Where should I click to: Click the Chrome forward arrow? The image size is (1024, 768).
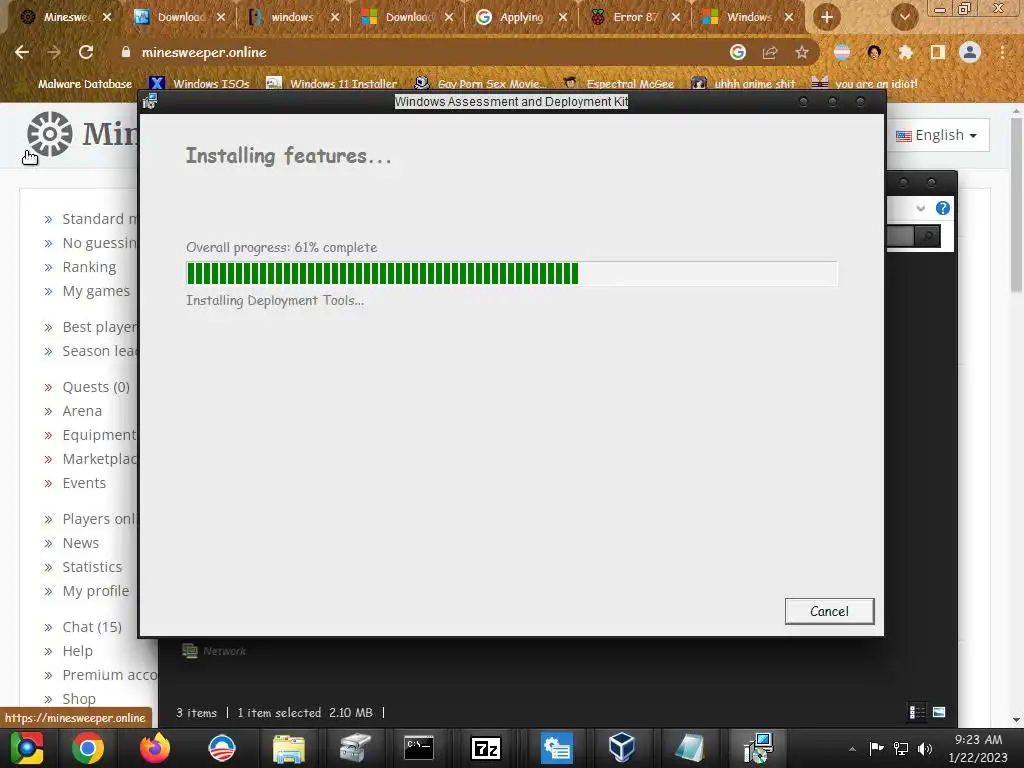[x=54, y=52]
